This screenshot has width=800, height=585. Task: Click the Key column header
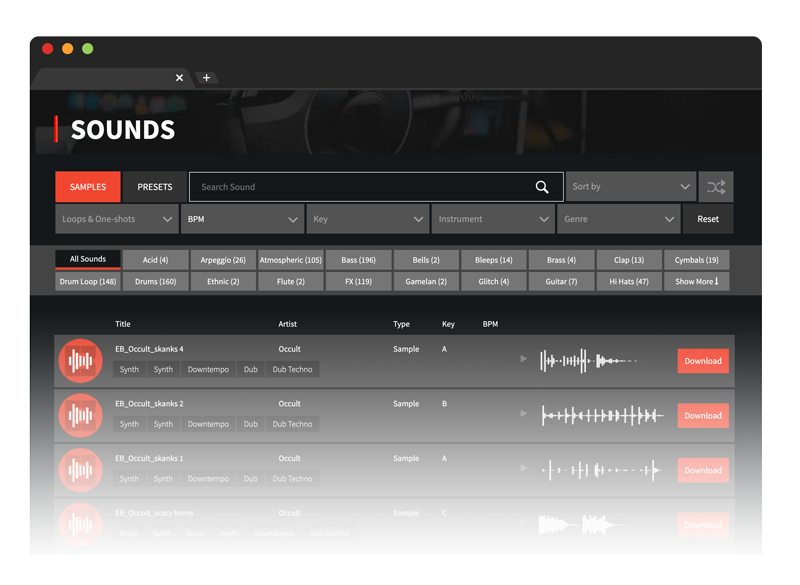[x=448, y=324]
